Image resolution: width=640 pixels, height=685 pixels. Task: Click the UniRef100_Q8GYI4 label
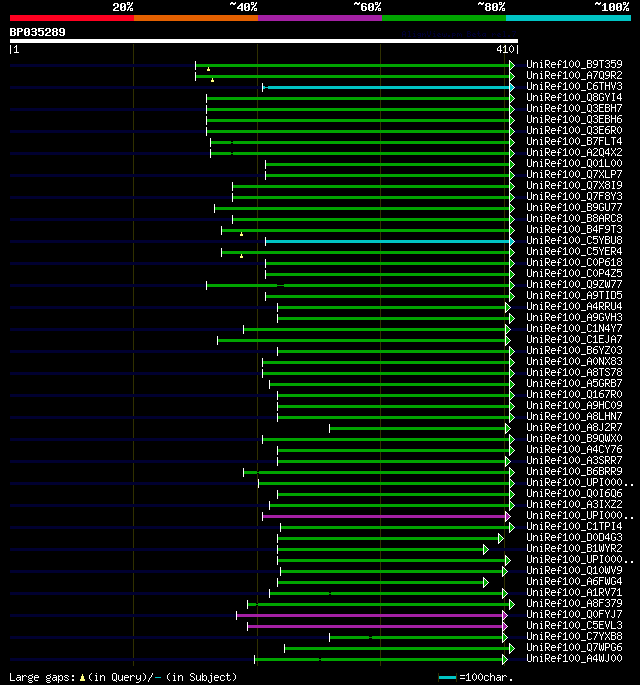point(574,97)
